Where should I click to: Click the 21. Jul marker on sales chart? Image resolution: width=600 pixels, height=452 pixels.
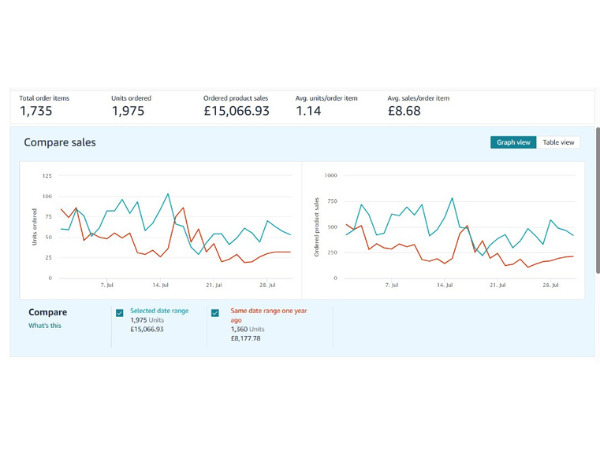pyautogui.click(x=494, y=285)
